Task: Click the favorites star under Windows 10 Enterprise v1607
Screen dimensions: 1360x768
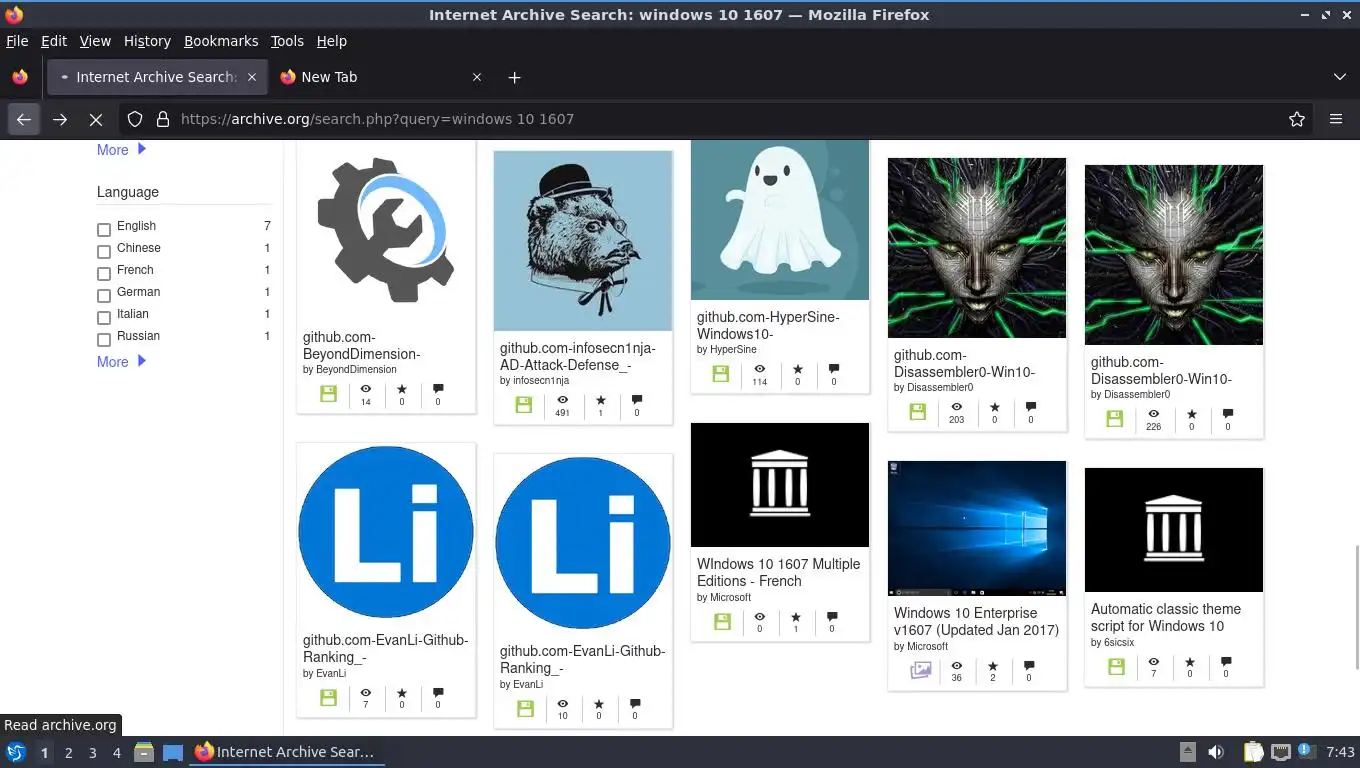Action: (993, 666)
